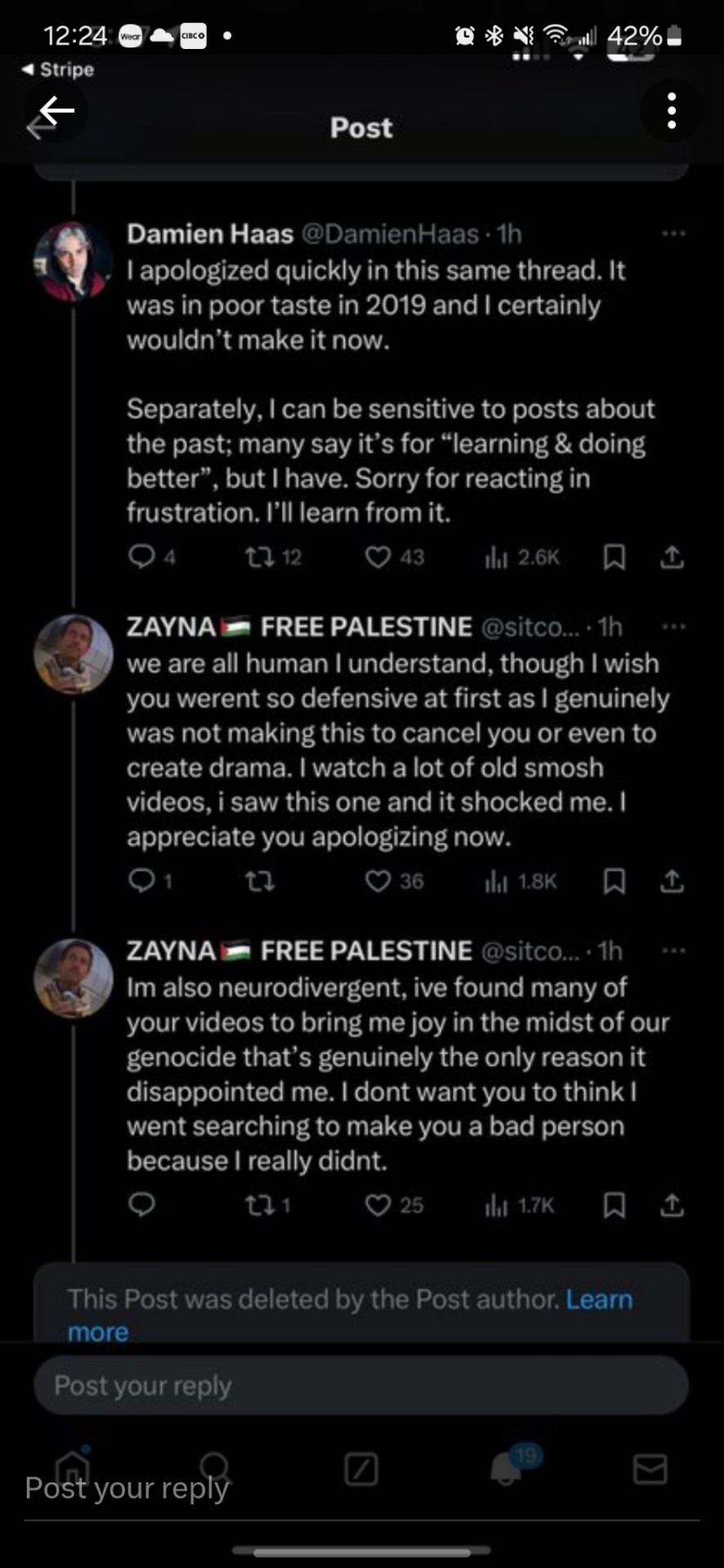Image resolution: width=724 pixels, height=1568 pixels.
Task: Like Damien Haas's post with 43 likes
Action: pyautogui.click(x=378, y=557)
